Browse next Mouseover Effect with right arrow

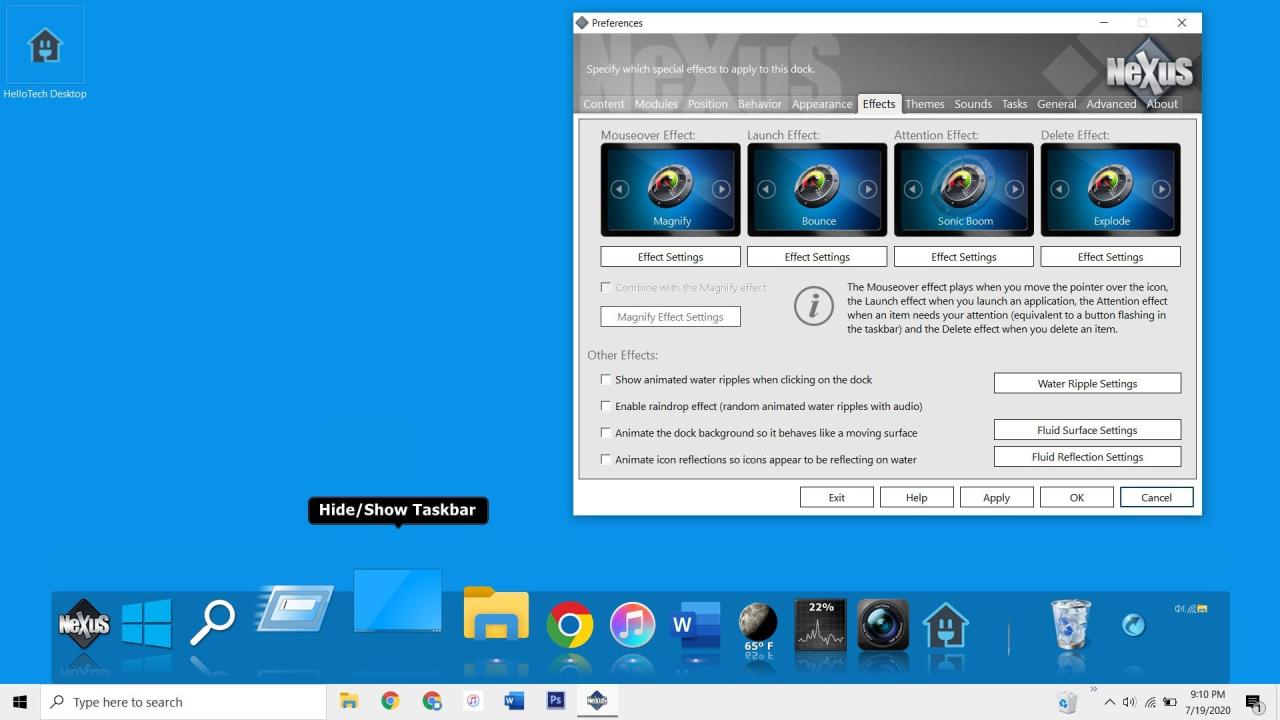pos(721,189)
